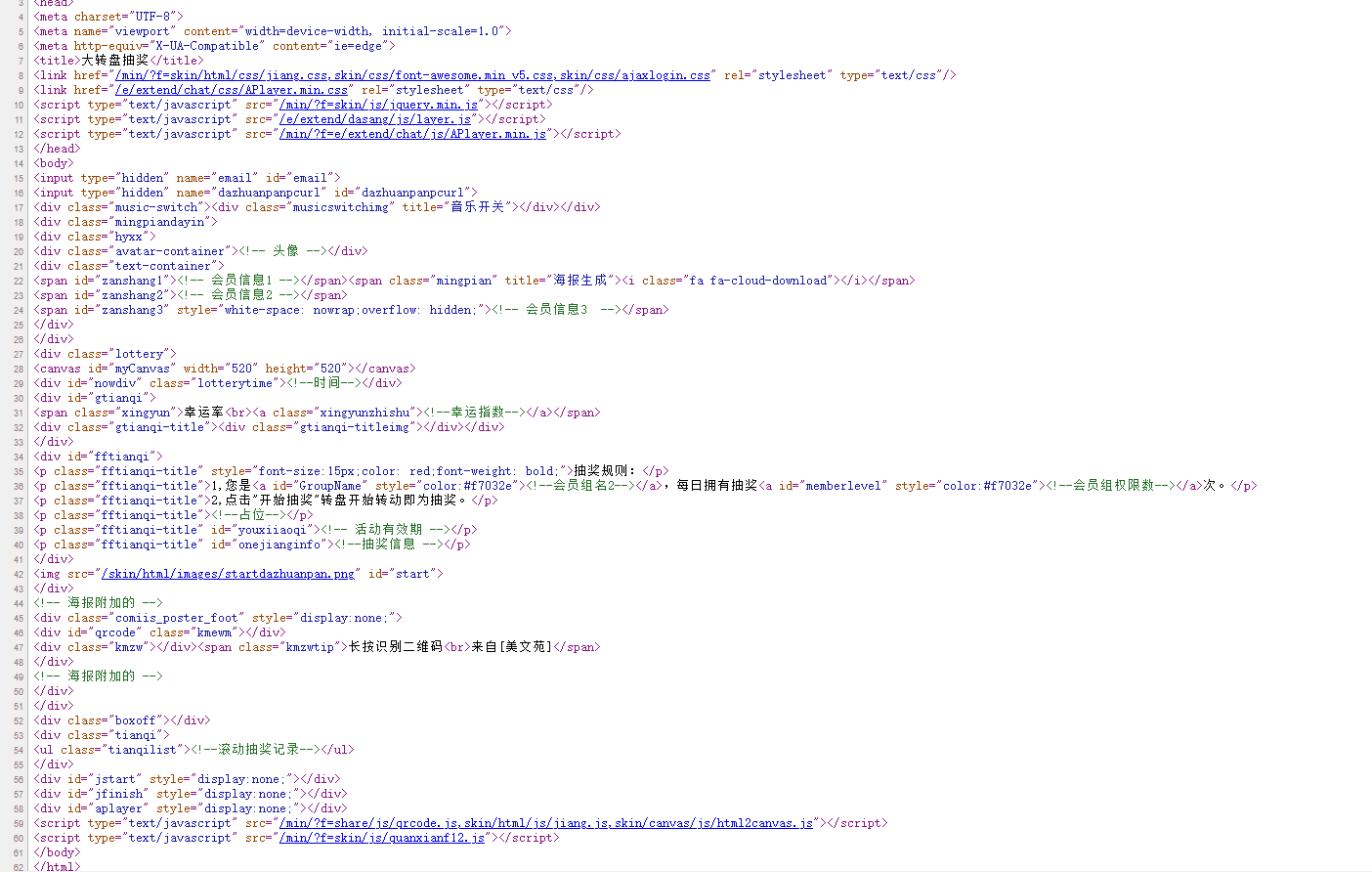Screen dimensions: 1372x872
Task: Click the music-switch div line with 音乐开关
Action: [x=318, y=207]
